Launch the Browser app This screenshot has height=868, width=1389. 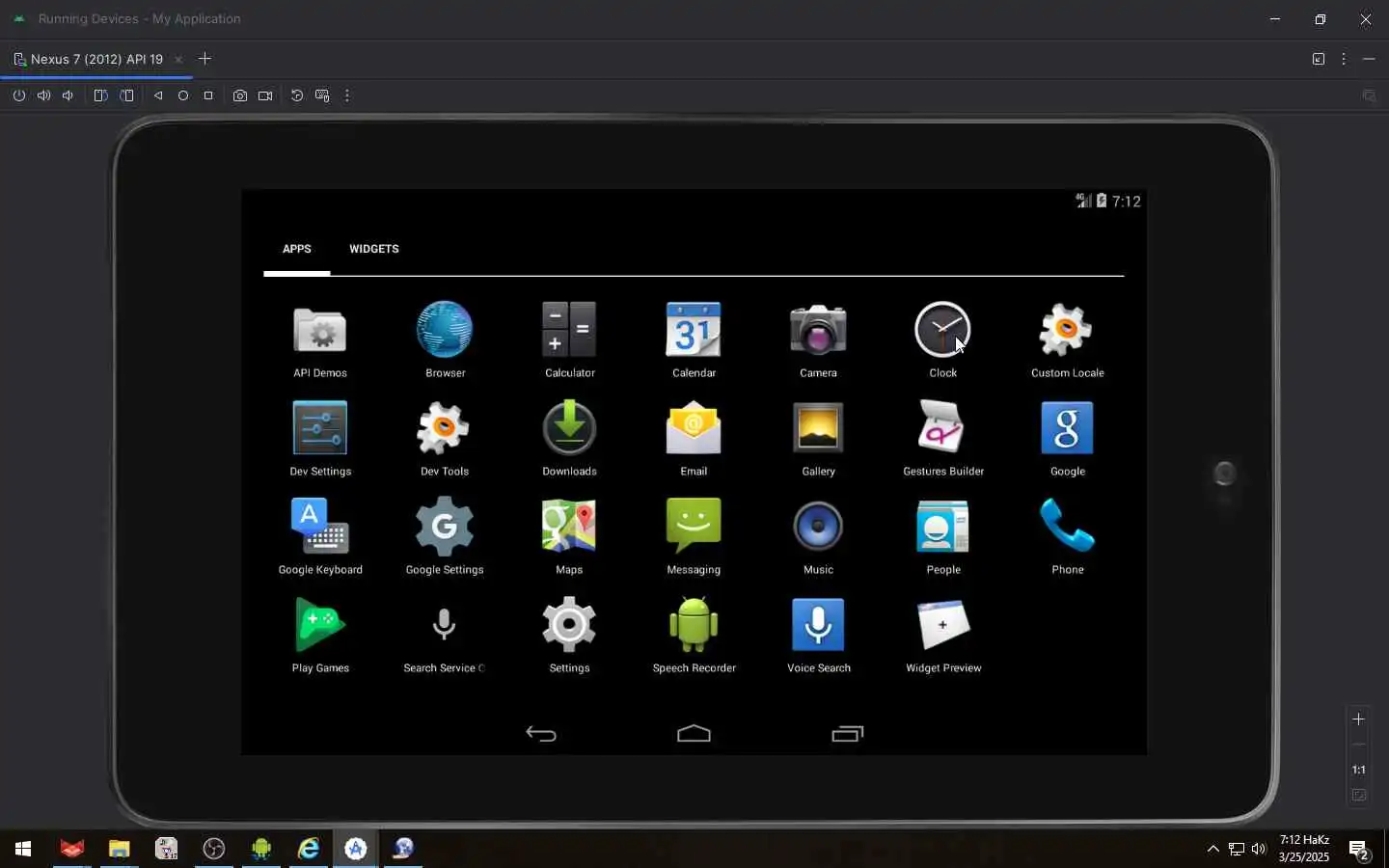coord(445,340)
